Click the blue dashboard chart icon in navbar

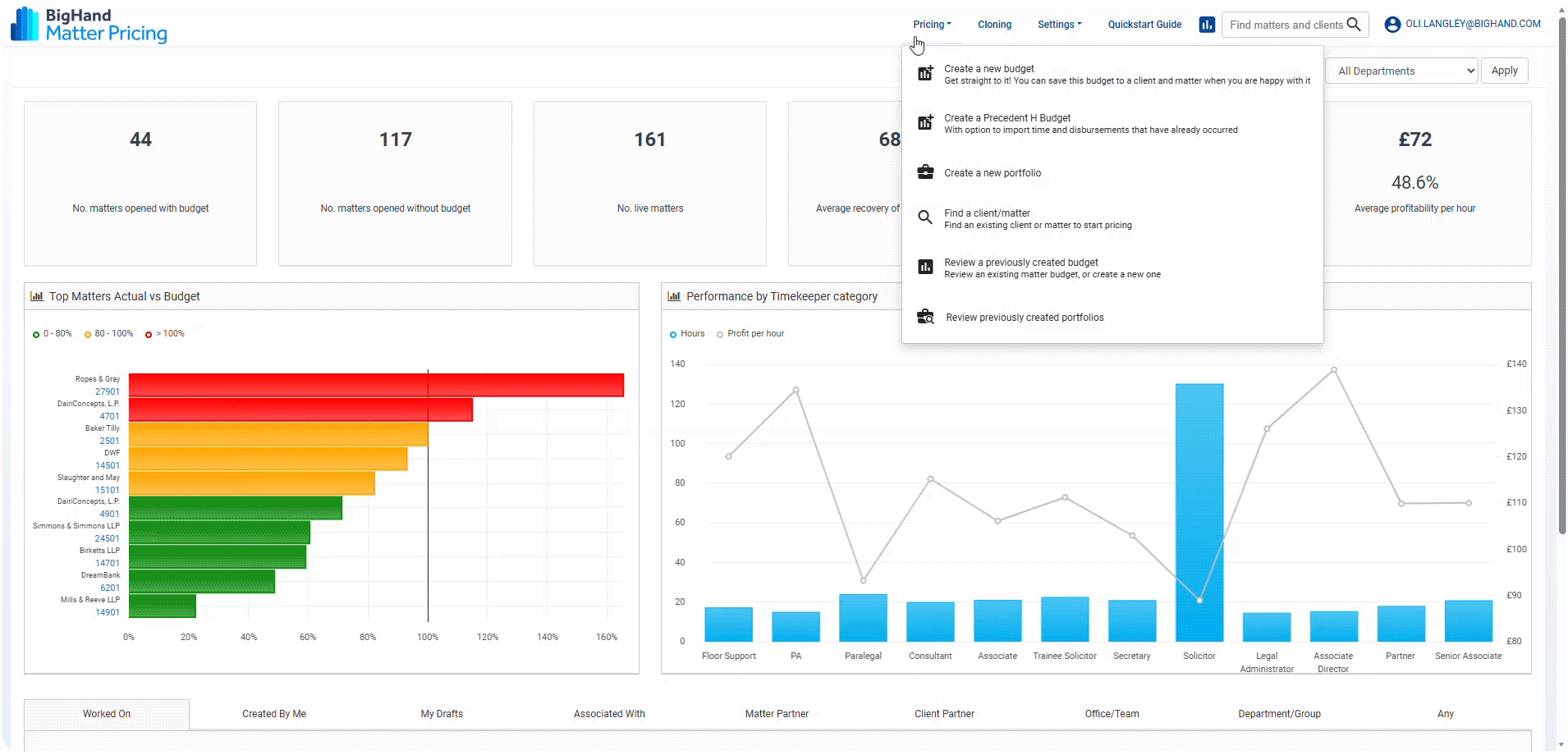click(1207, 25)
